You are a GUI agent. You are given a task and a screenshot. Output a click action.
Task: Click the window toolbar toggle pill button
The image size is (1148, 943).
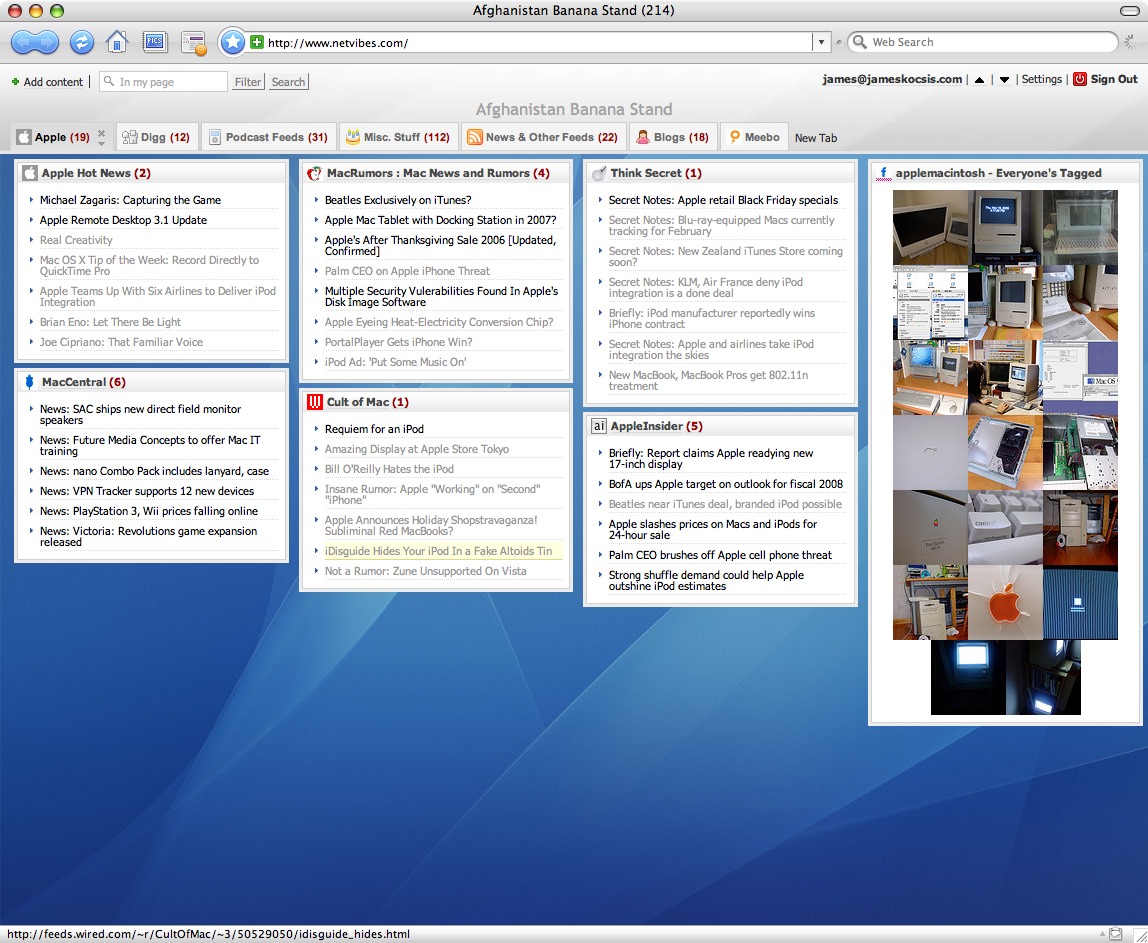coord(1130,10)
